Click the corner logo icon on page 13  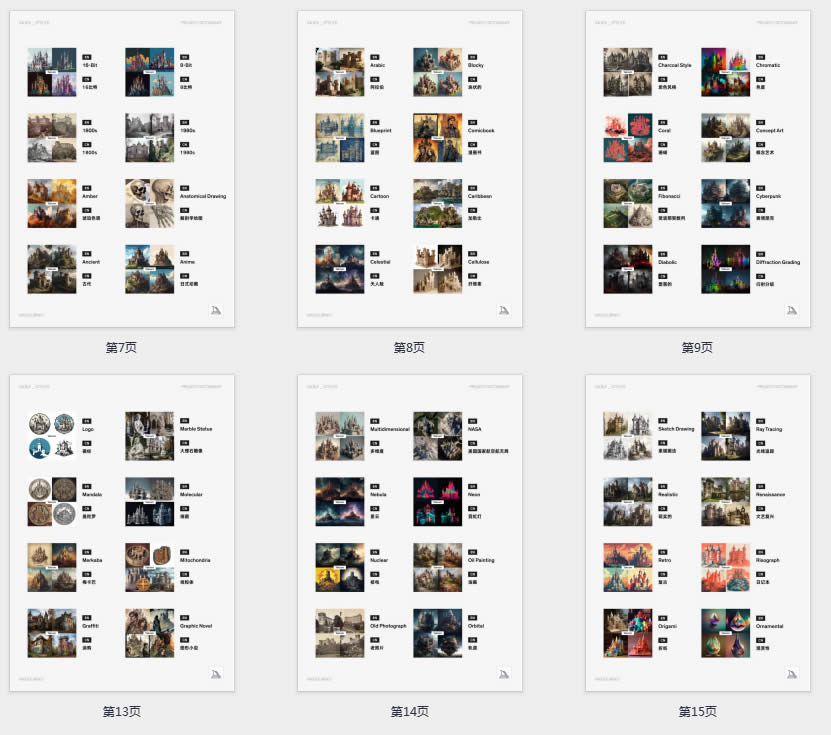(216, 675)
